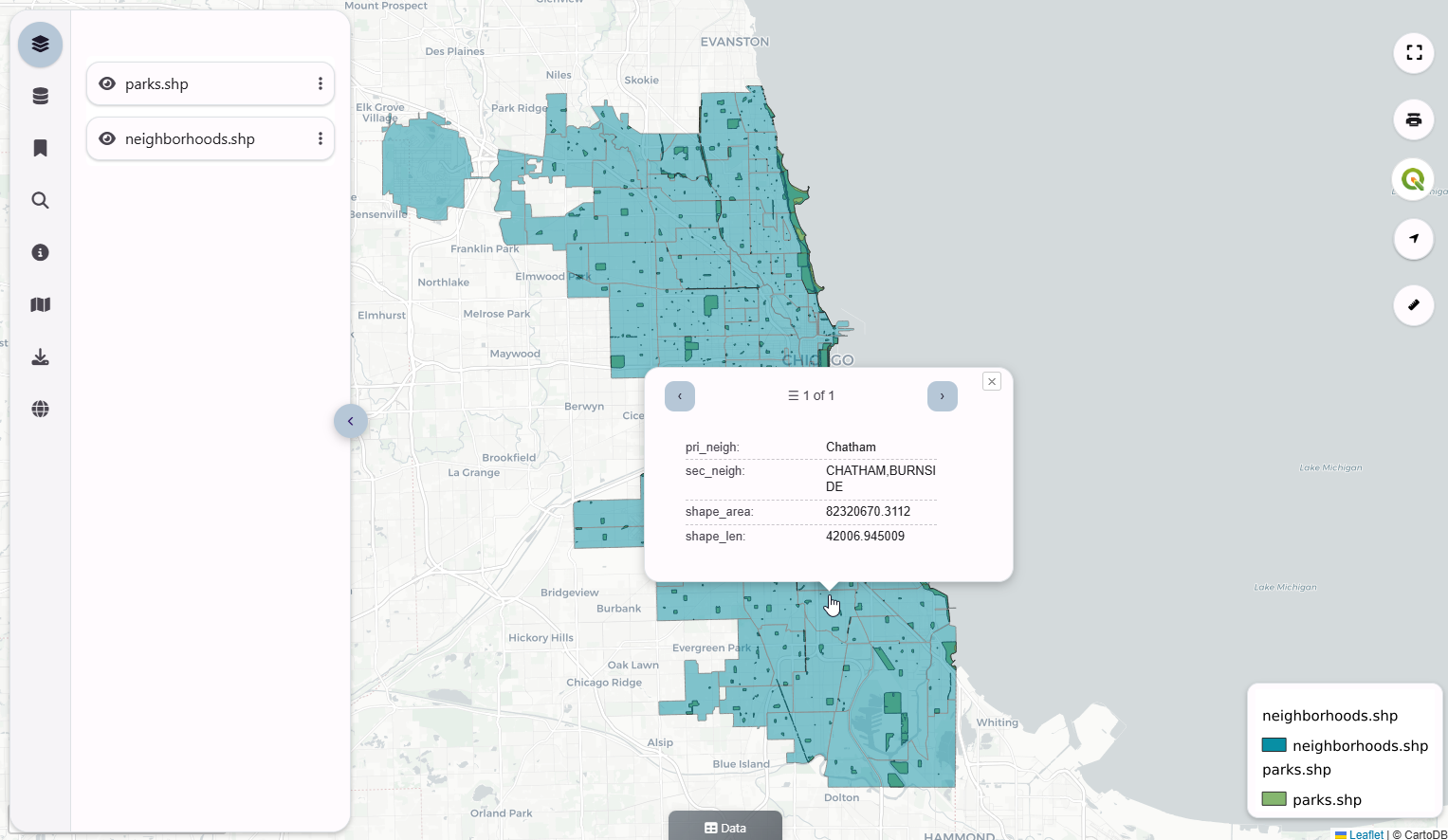Screen dimensions: 1448x840
Task: Open the download icon in sidebar
Action: pos(40,356)
